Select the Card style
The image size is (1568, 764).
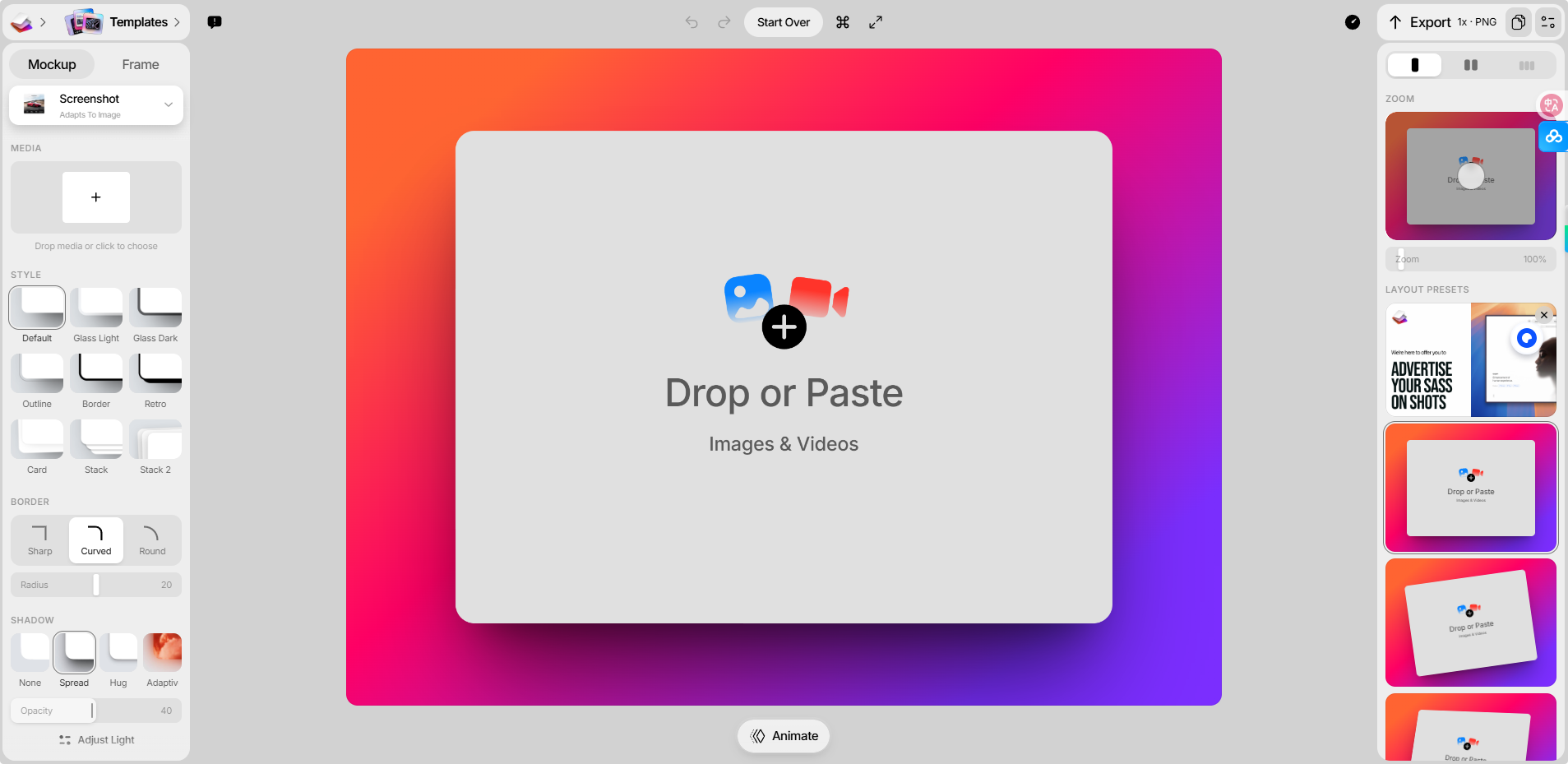pyautogui.click(x=37, y=447)
